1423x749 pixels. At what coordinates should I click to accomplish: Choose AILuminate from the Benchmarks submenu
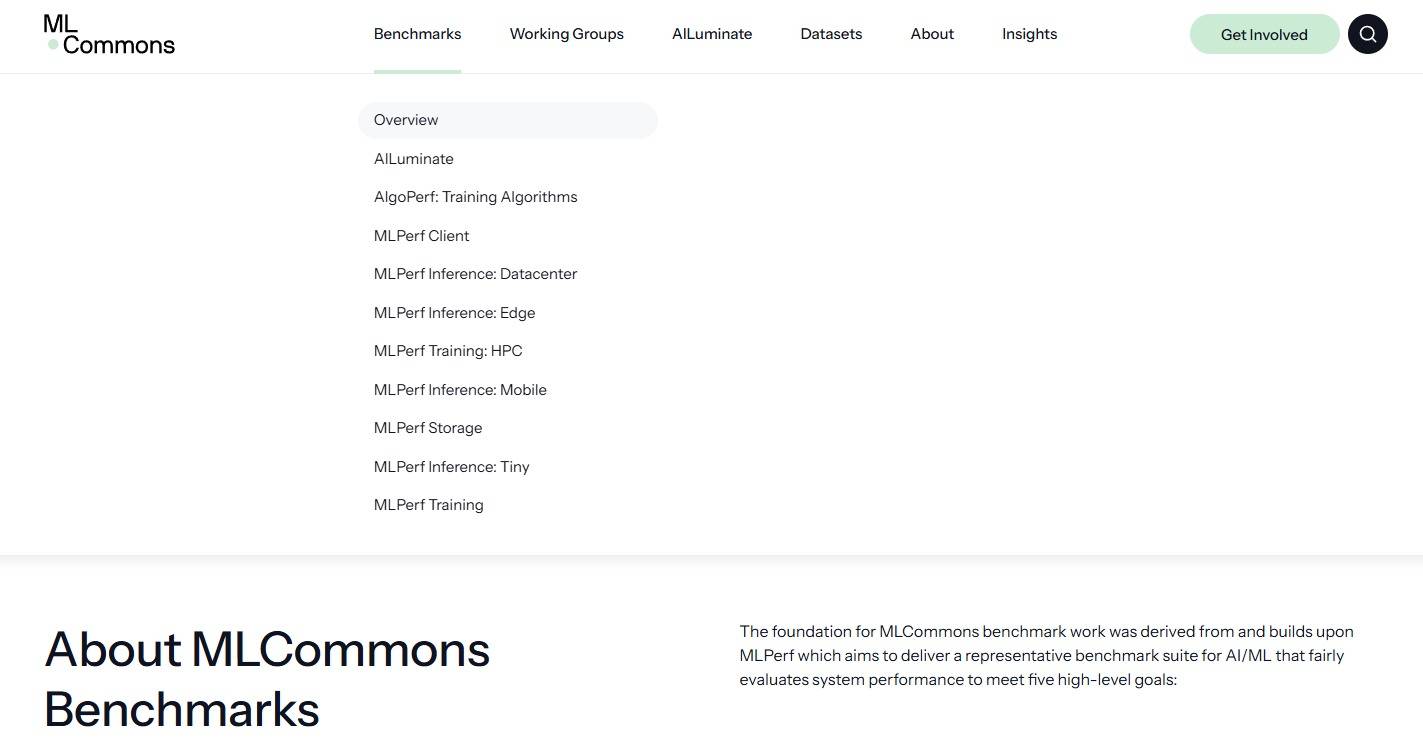[x=414, y=159]
